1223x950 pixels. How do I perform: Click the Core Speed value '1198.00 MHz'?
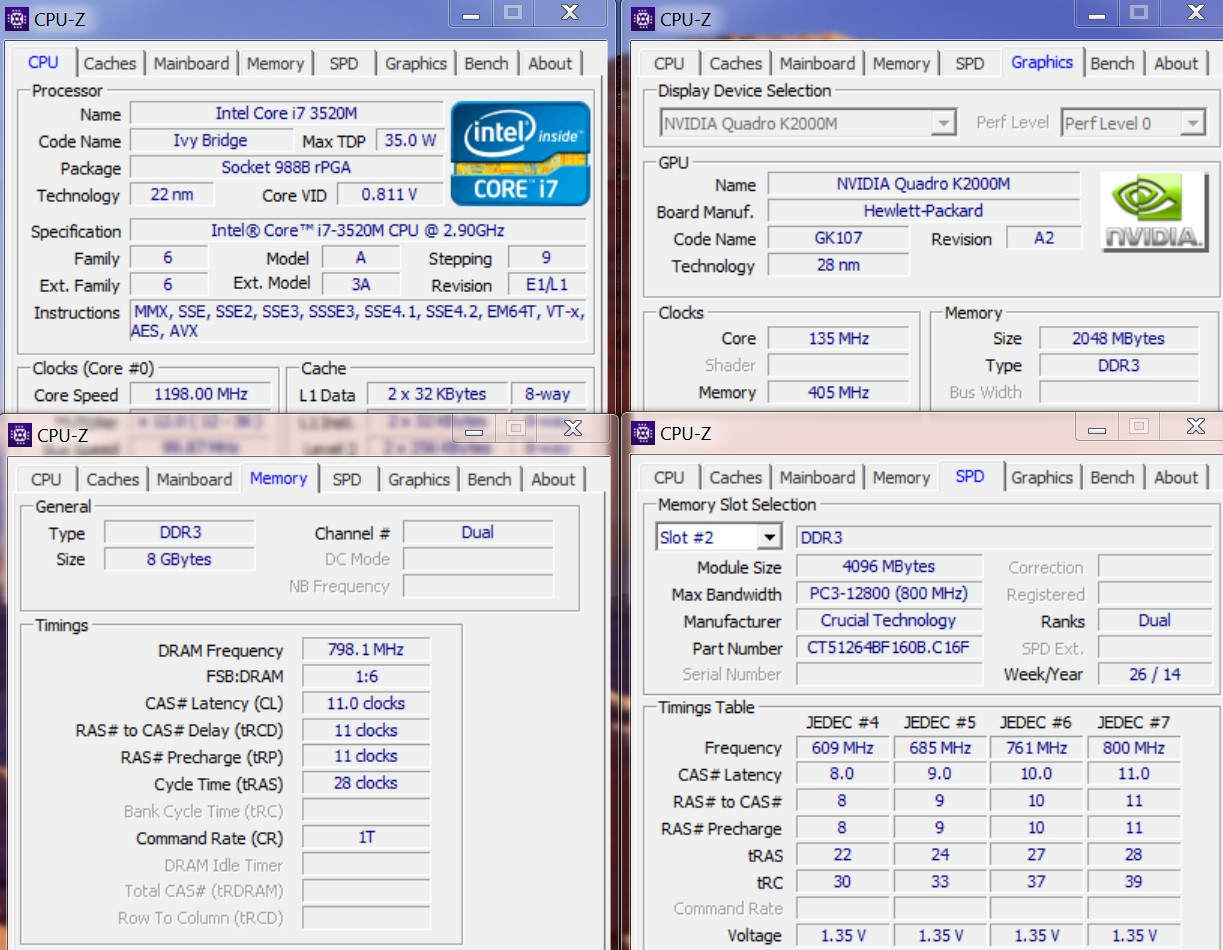click(x=200, y=394)
